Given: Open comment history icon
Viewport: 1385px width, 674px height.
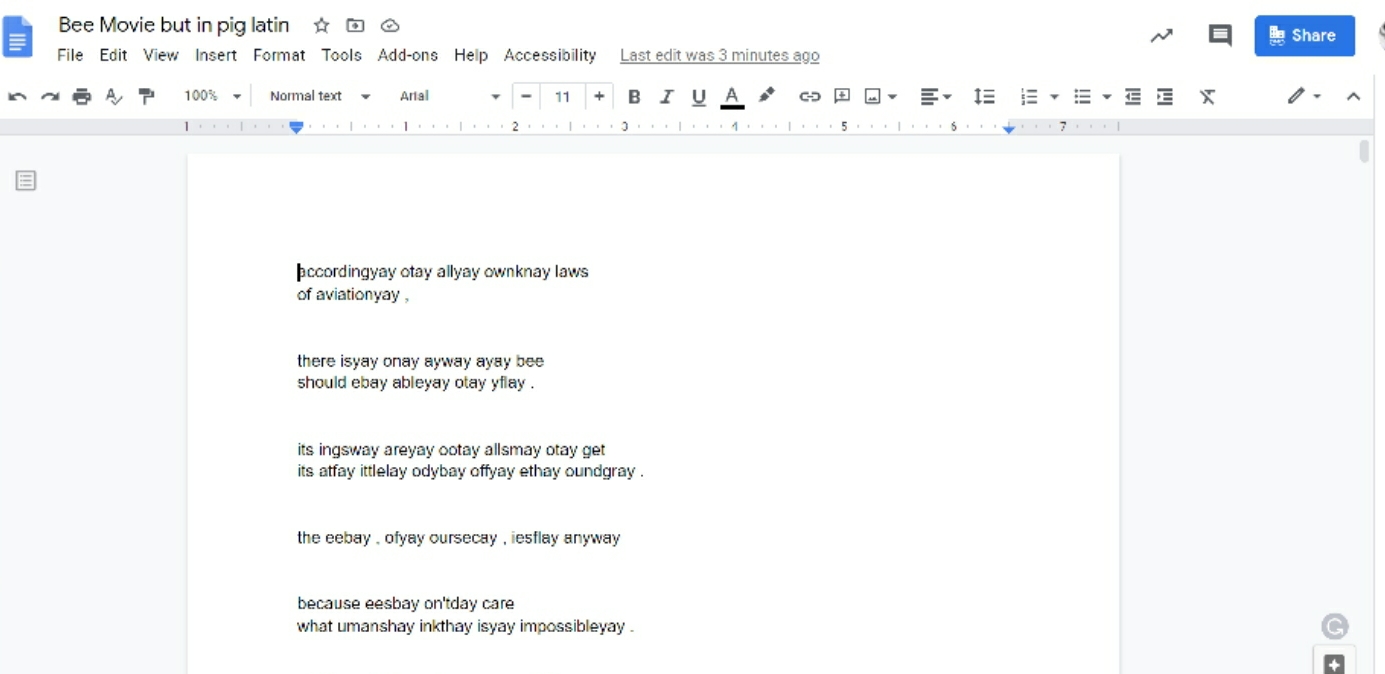Looking at the screenshot, I should click(1220, 36).
